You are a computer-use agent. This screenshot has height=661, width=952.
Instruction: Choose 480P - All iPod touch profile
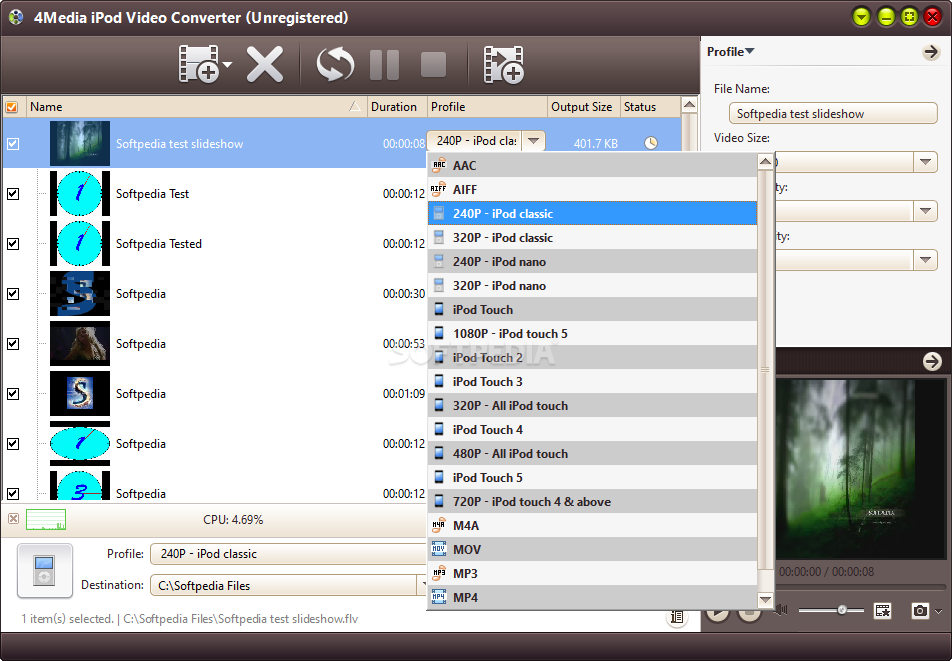point(592,453)
